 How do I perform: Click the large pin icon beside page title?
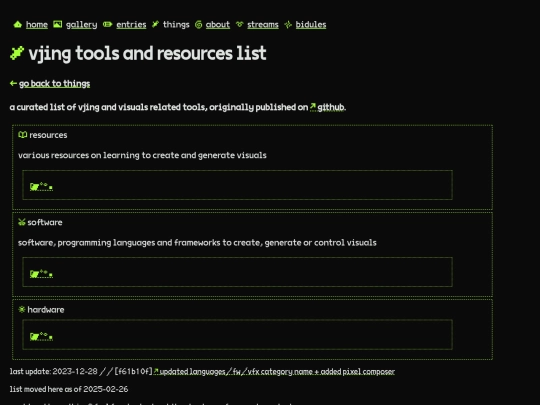[x=17, y=53]
